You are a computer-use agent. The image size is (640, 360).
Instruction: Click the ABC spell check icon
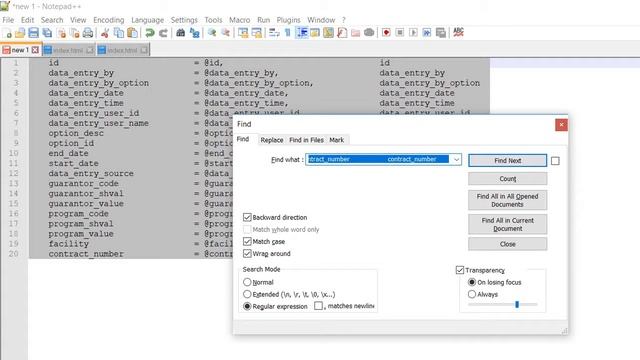[x=458, y=32]
